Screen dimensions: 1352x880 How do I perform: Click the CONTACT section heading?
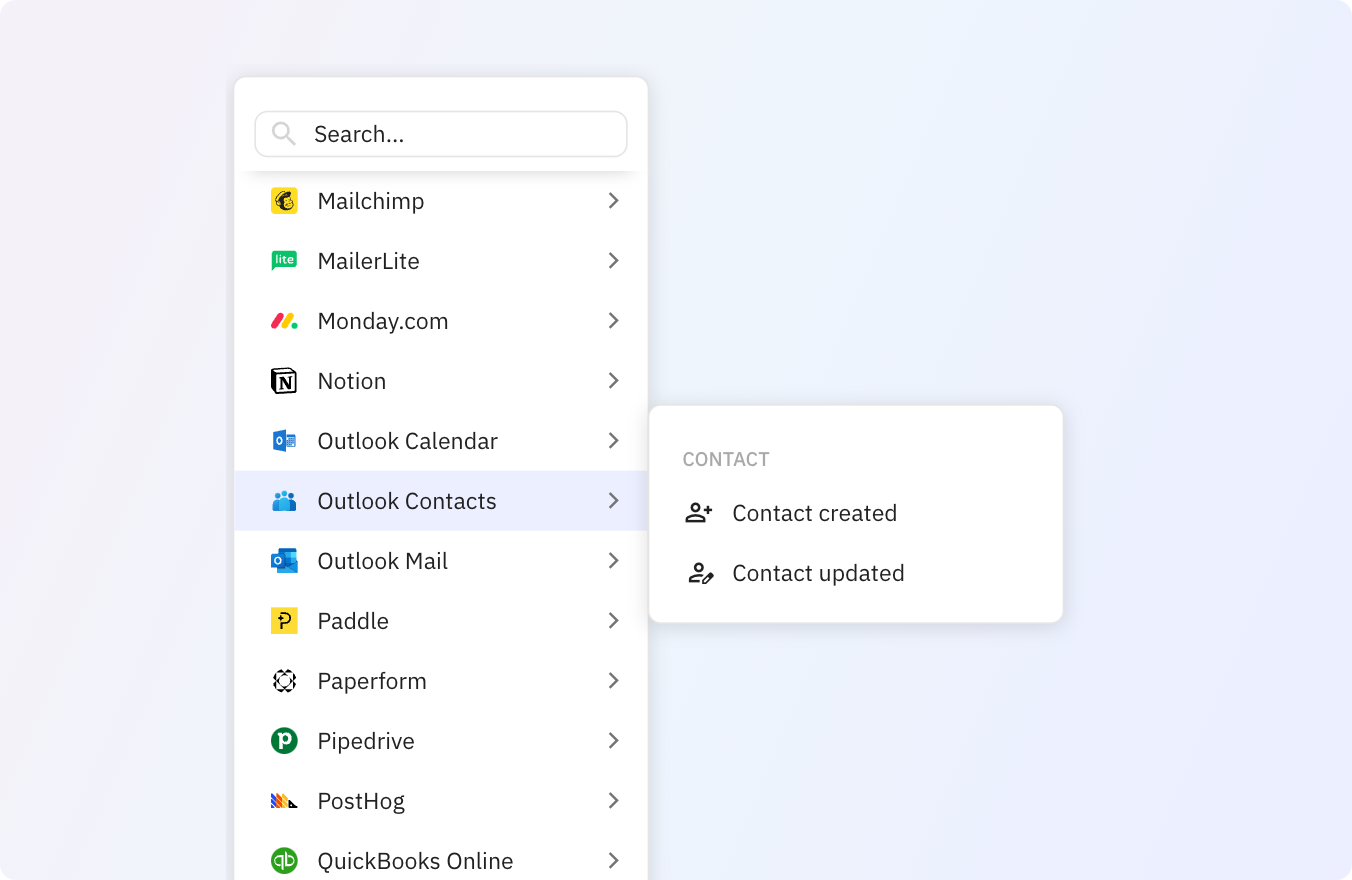[726, 460]
